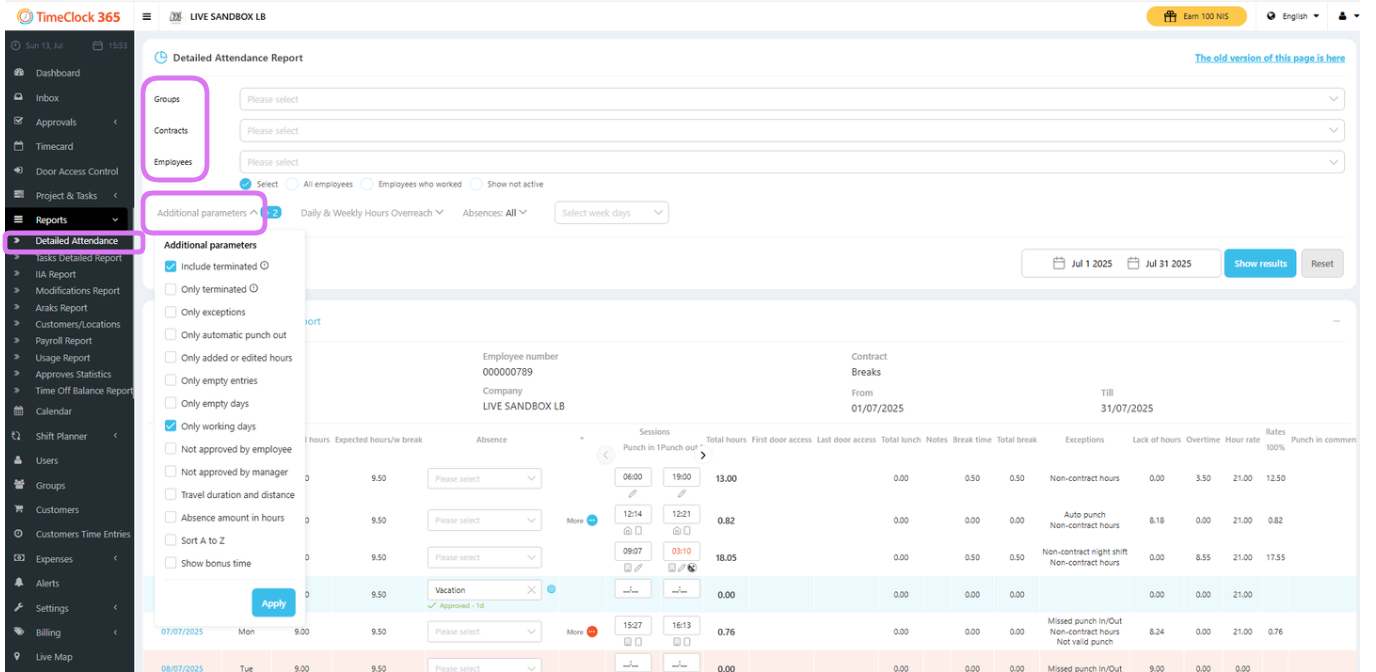This screenshot has height=672, width=1376.
Task: Click the user profile icon
Action: coord(1342,17)
